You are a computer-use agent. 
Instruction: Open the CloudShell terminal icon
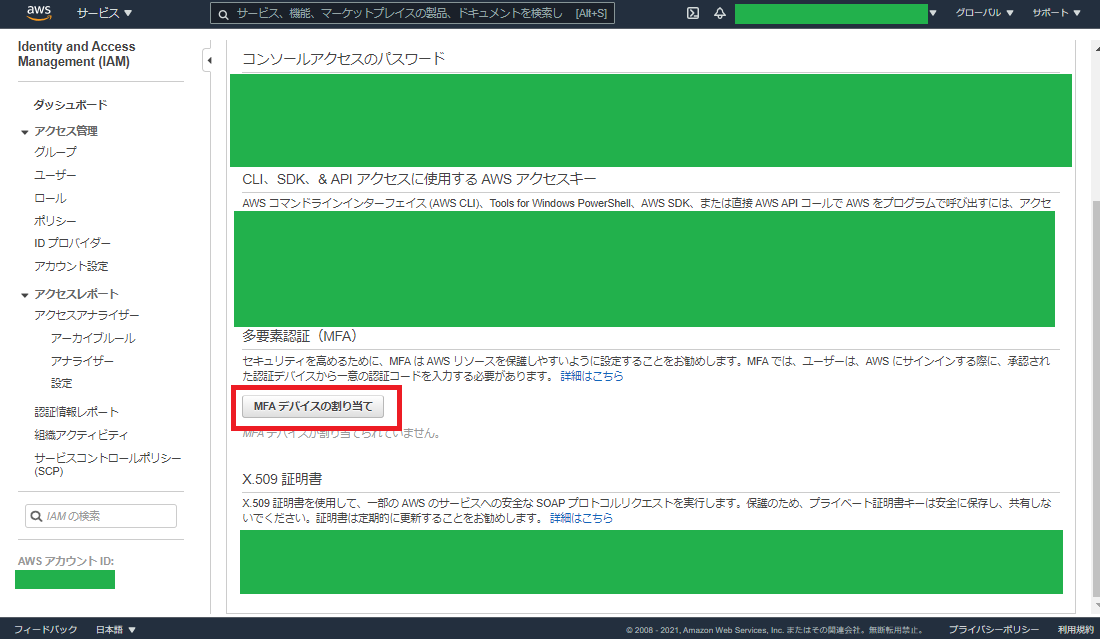pos(692,13)
